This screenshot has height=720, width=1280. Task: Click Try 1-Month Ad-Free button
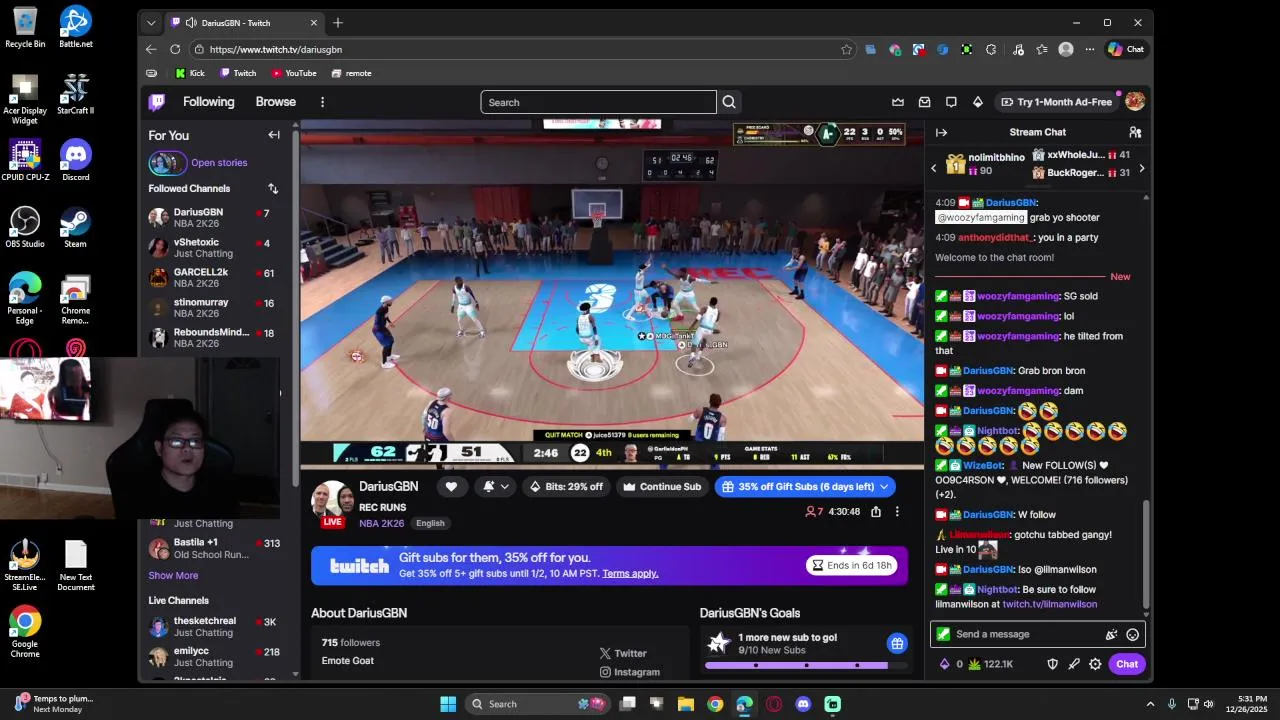tap(1056, 102)
